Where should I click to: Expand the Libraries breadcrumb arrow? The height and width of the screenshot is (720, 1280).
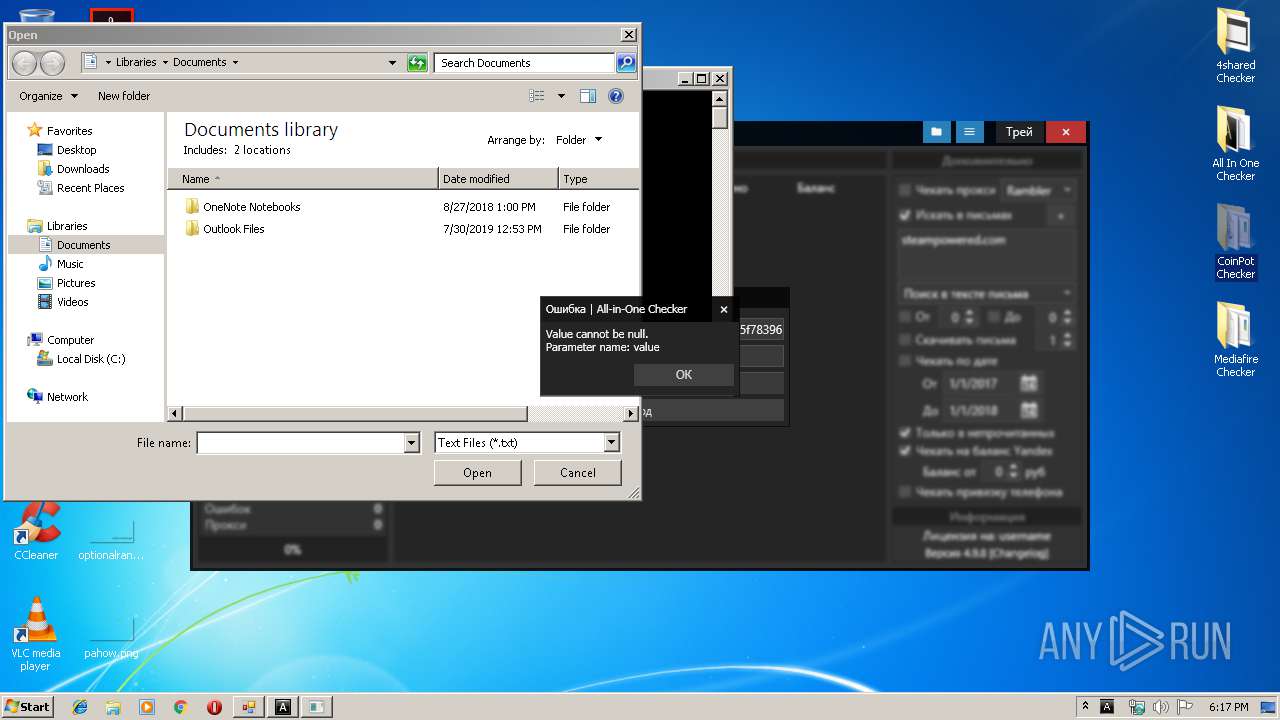tap(165, 62)
